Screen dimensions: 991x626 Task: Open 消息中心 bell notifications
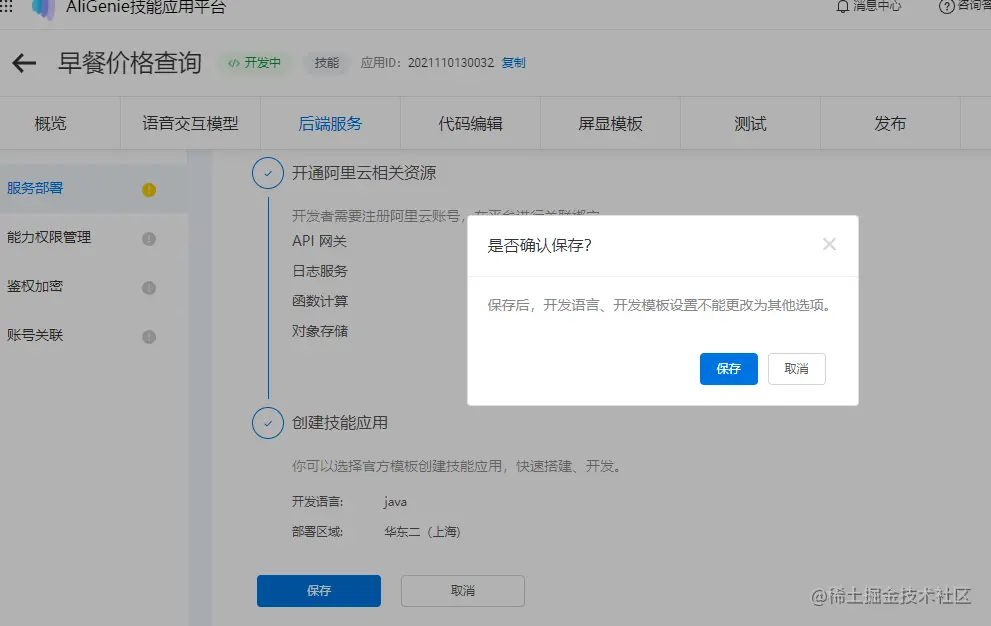tap(869, 6)
